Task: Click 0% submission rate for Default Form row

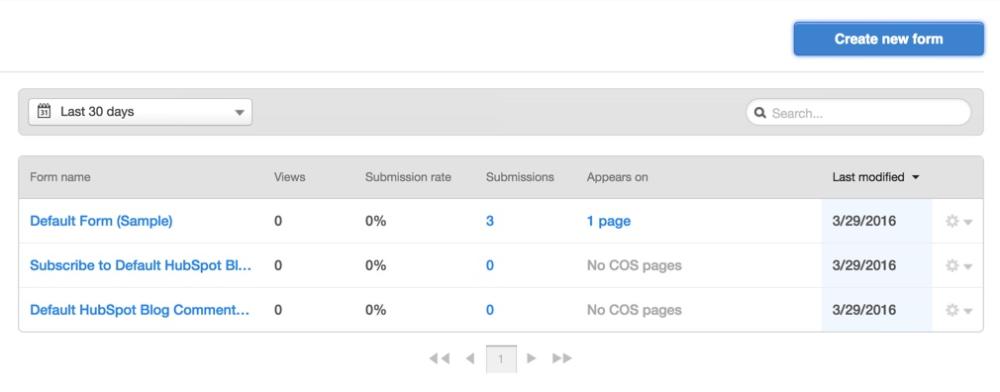Action: [x=376, y=221]
